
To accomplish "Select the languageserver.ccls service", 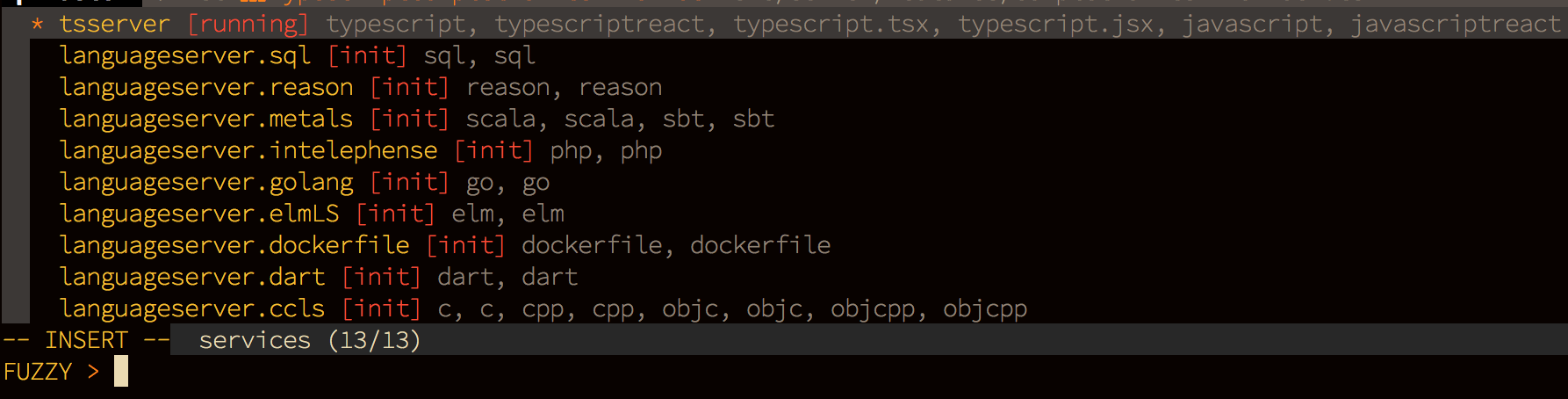I will point(798,308).
